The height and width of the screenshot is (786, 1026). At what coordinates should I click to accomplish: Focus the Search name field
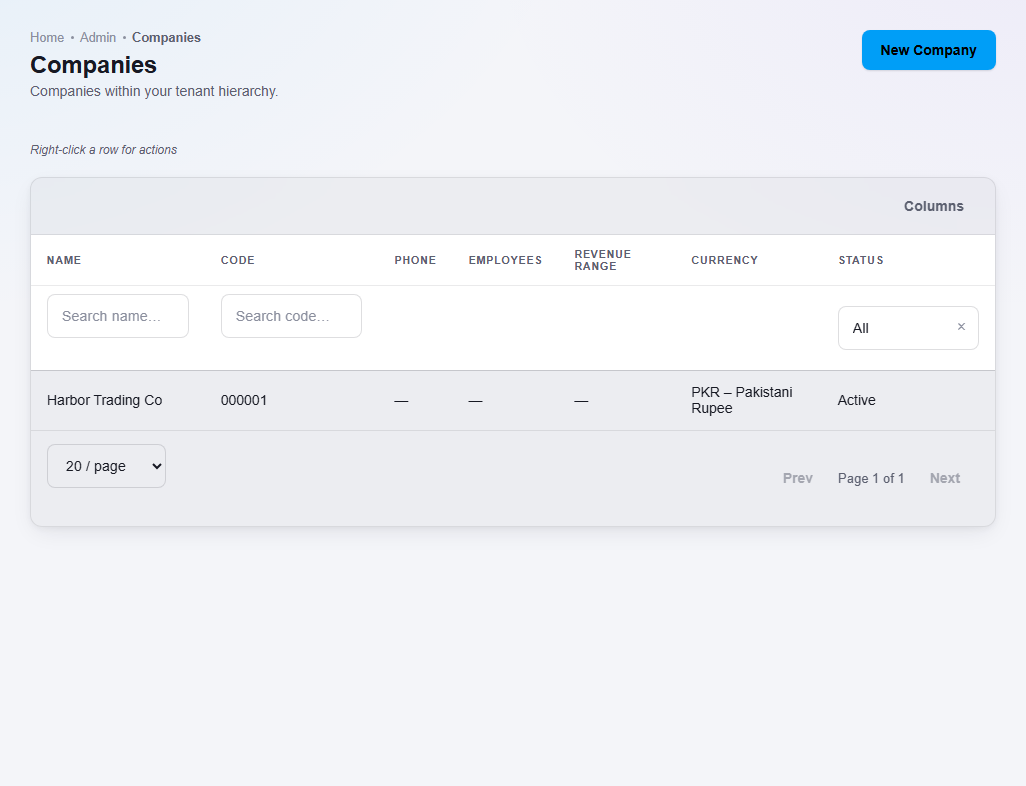[118, 316]
